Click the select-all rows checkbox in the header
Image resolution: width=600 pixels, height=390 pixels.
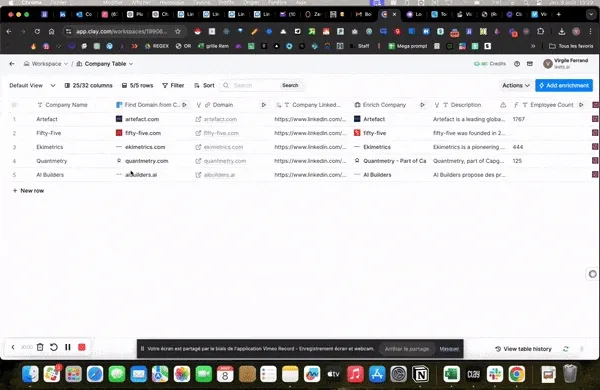(x=14, y=105)
